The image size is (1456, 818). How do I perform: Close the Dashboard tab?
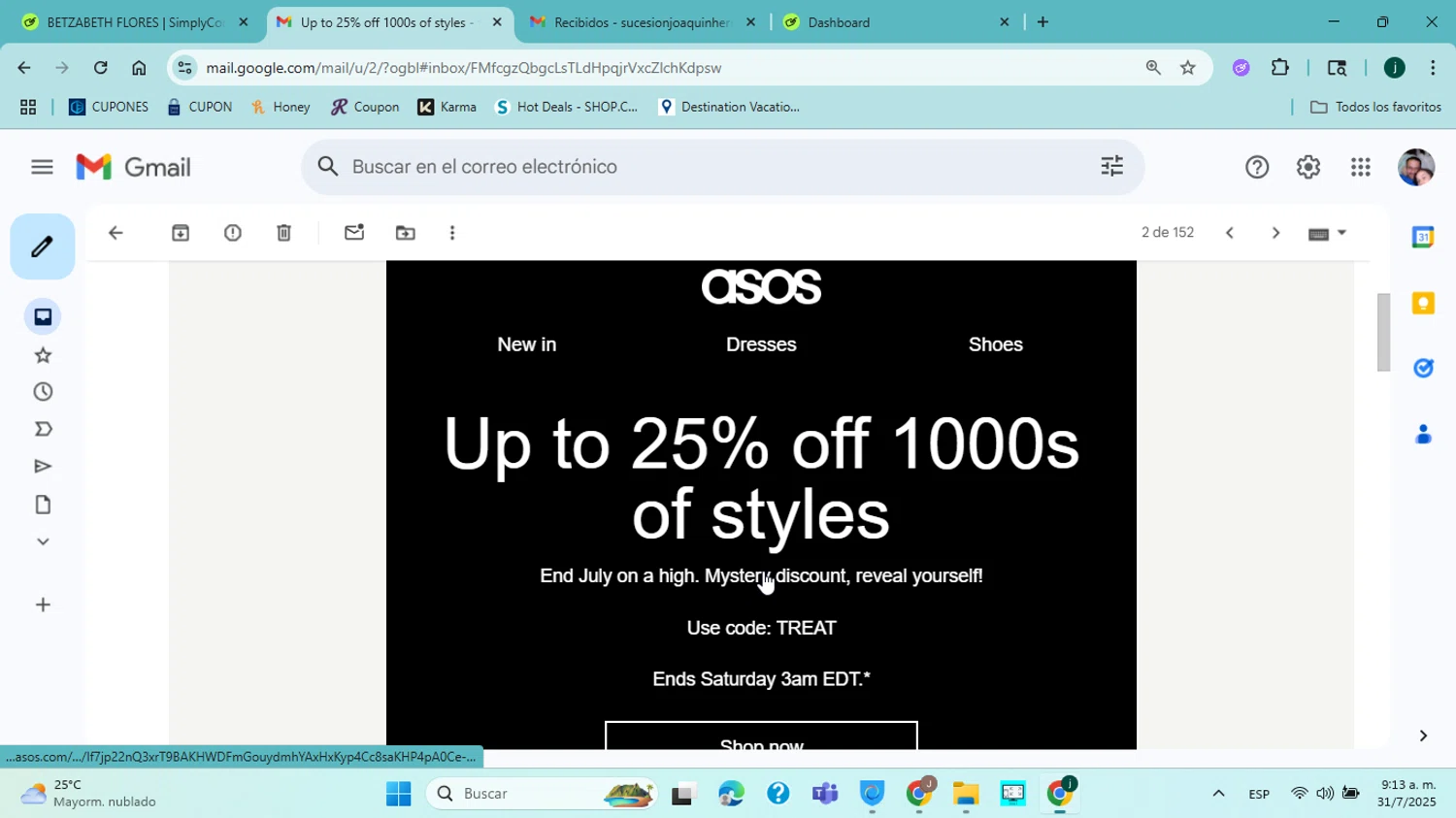(x=1005, y=22)
